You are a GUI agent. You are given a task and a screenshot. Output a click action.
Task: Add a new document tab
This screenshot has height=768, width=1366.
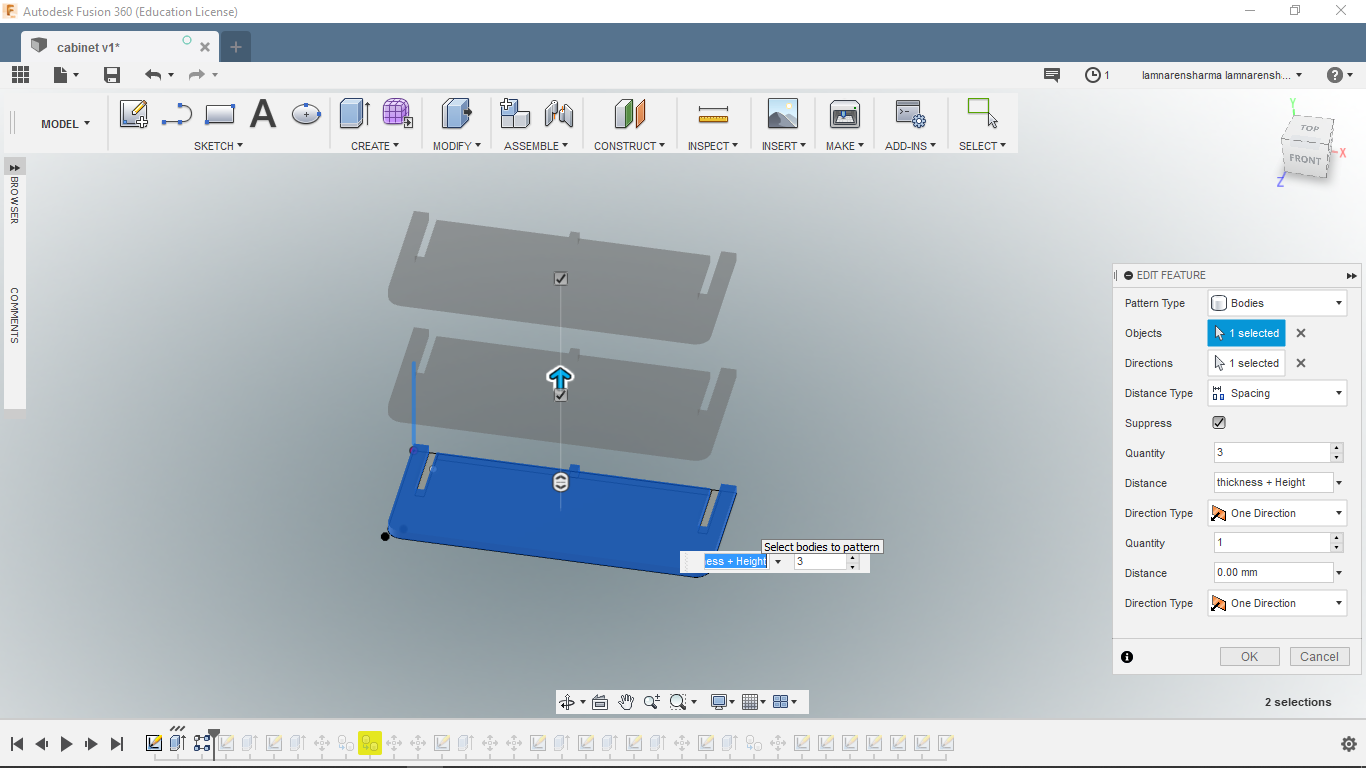(236, 47)
